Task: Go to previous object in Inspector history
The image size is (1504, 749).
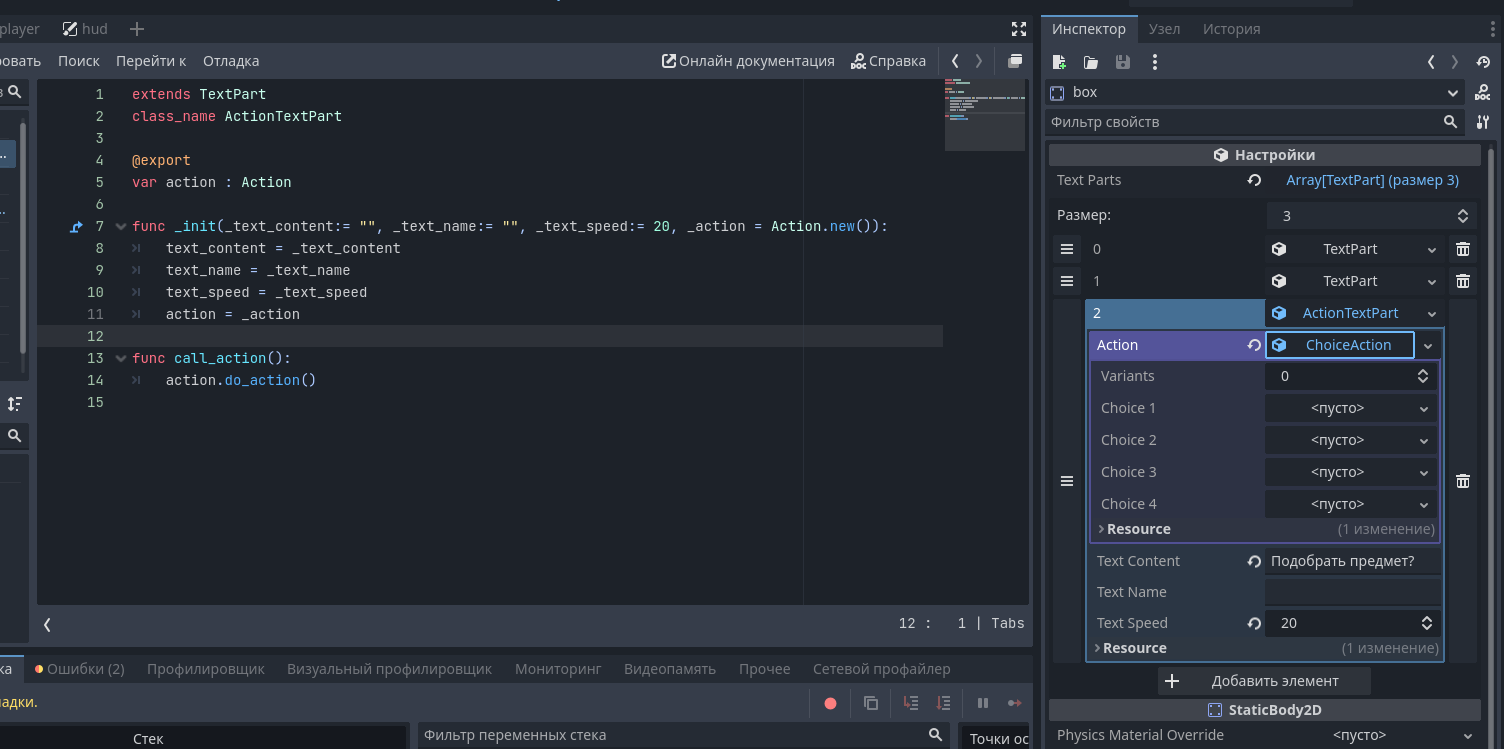Action: (x=1431, y=62)
